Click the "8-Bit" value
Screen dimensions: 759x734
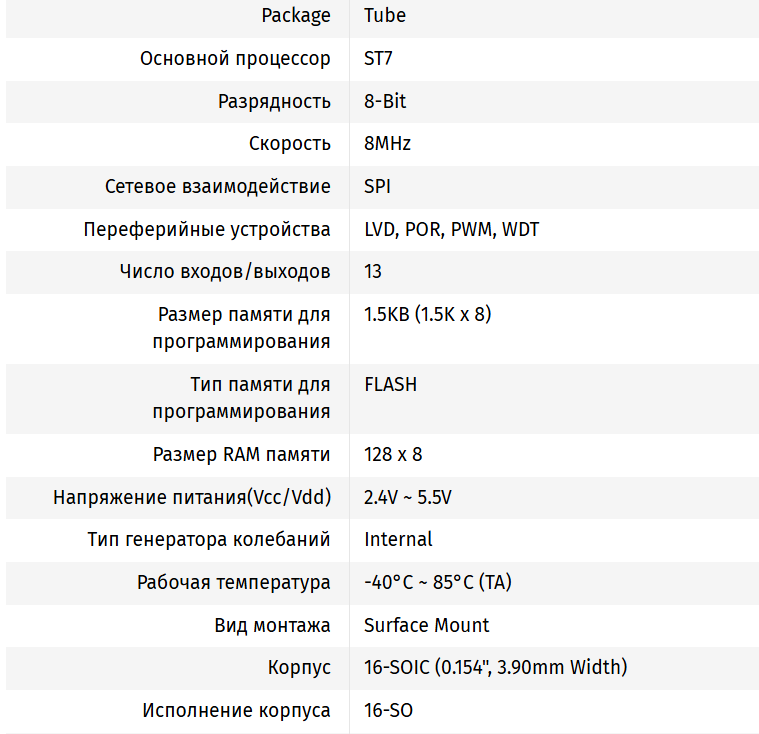385,101
